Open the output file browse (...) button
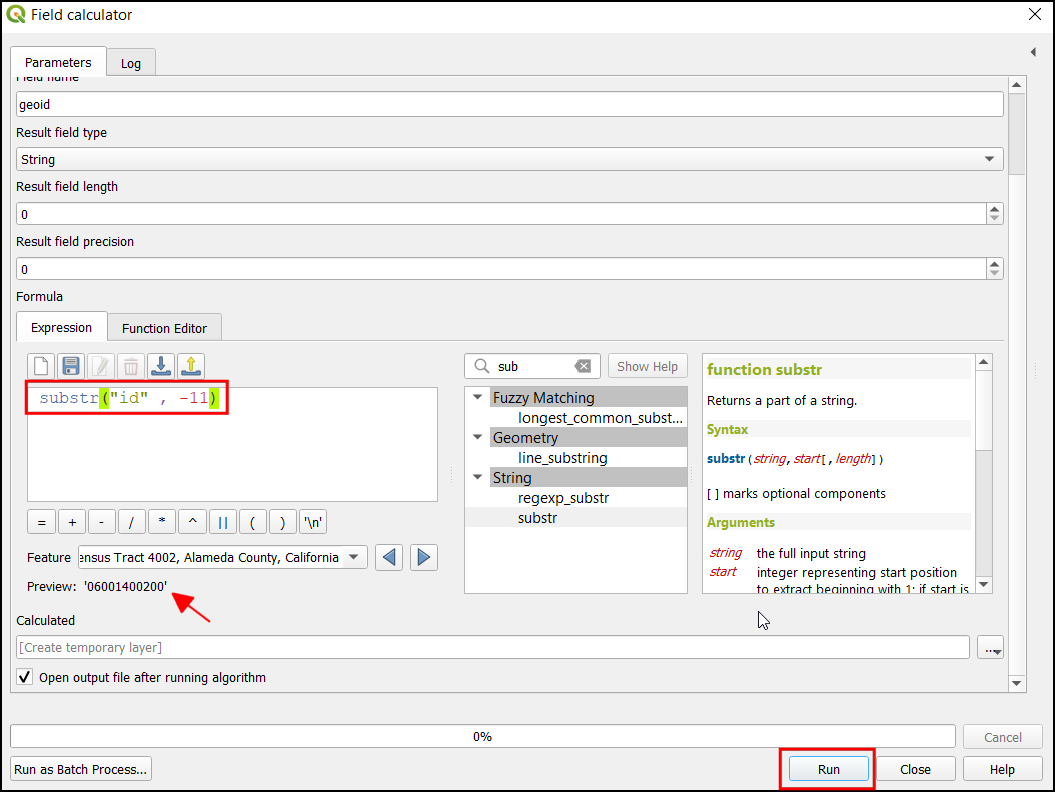 point(991,648)
